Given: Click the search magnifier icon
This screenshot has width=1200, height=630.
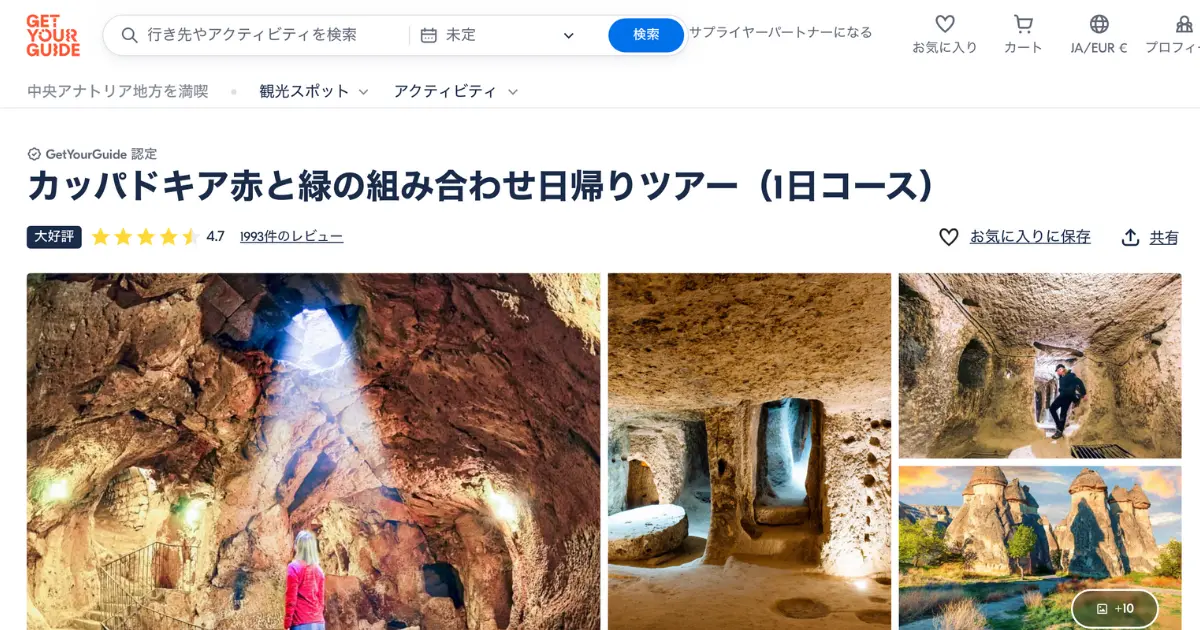Looking at the screenshot, I should point(129,35).
